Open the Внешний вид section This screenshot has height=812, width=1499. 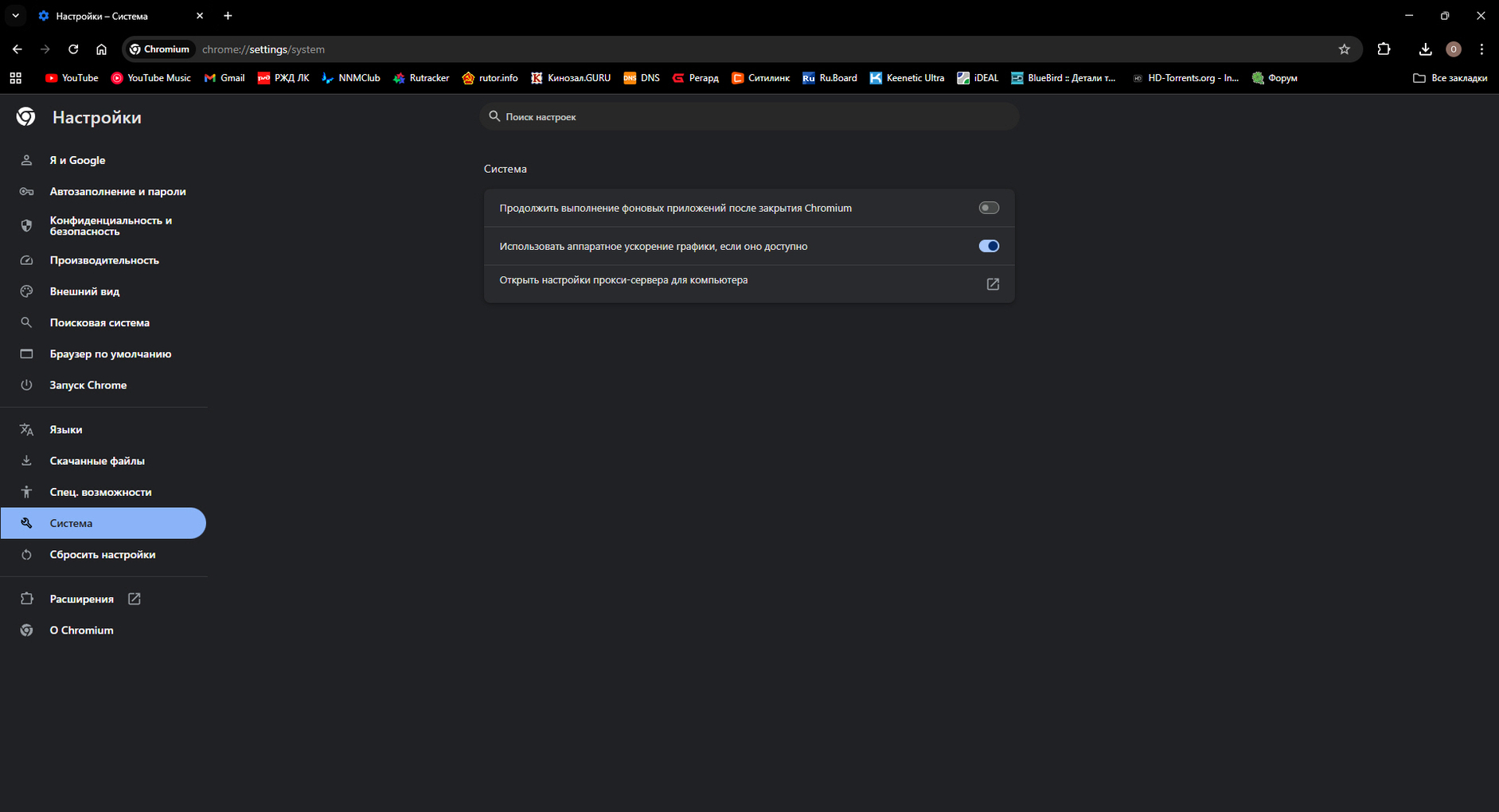[x=103, y=291]
